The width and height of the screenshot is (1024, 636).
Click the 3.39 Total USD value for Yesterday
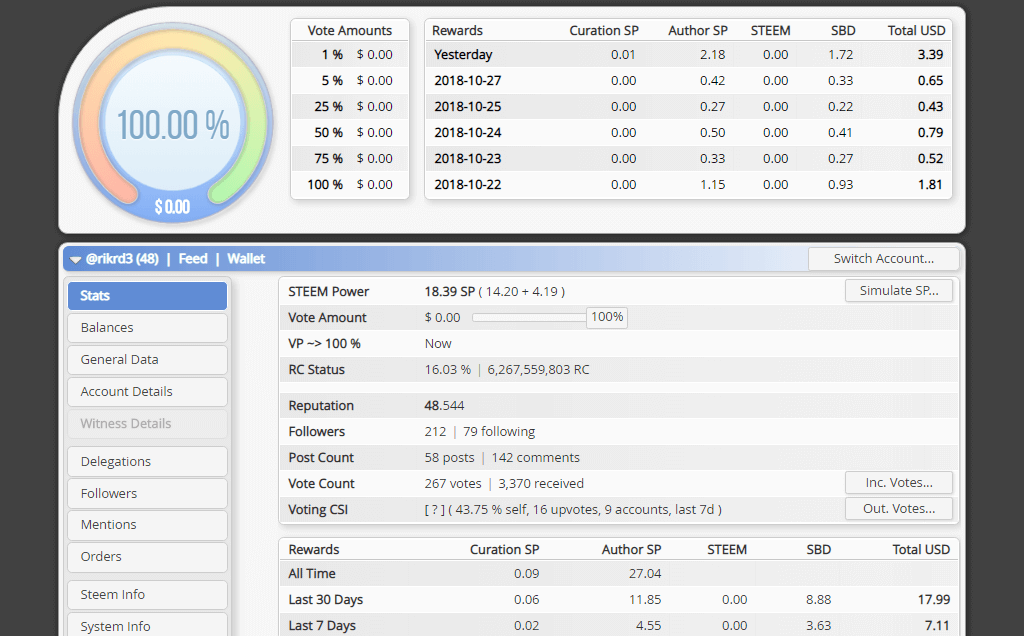pos(930,55)
